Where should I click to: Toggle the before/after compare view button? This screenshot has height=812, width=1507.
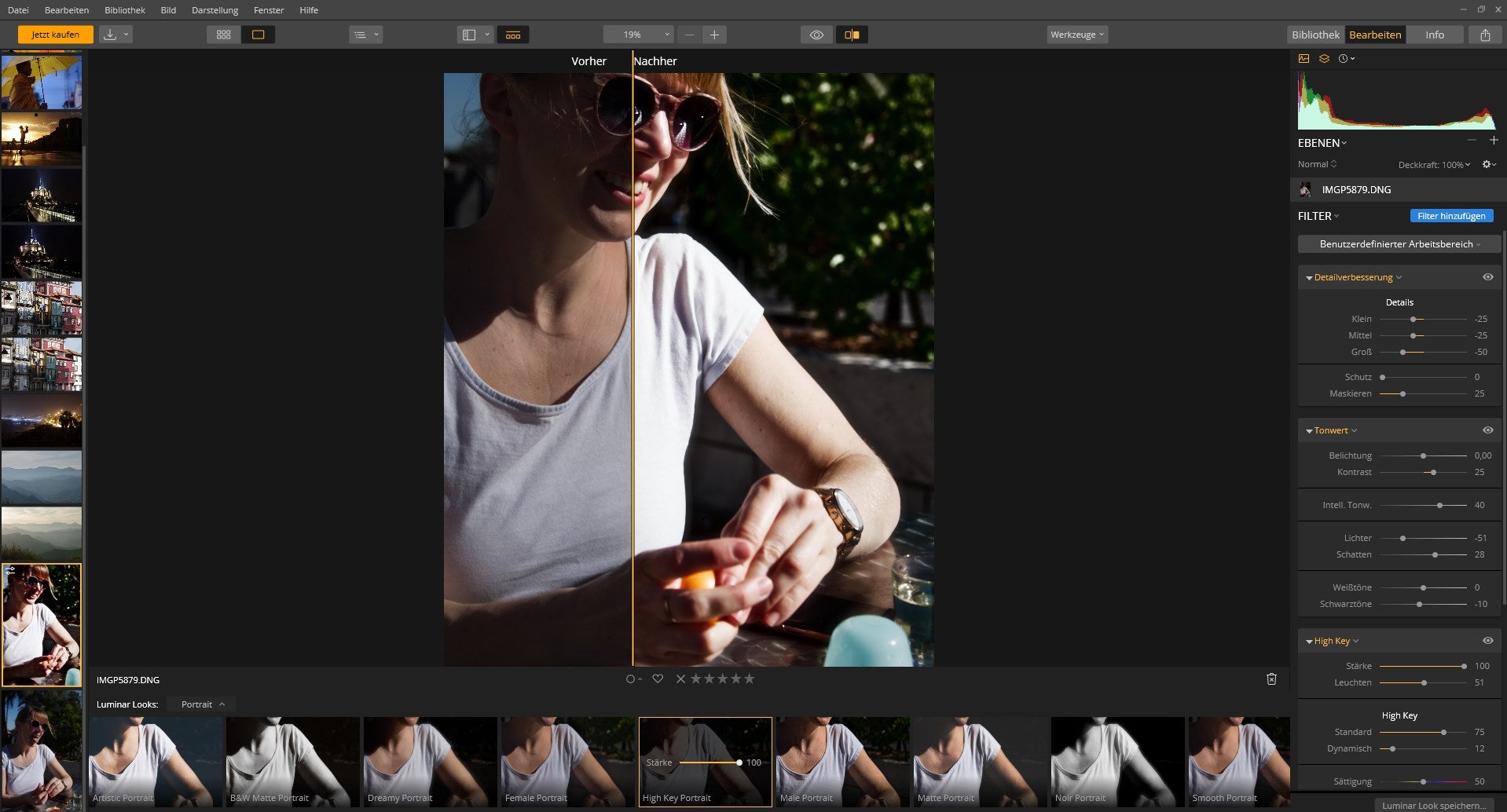[x=852, y=35]
